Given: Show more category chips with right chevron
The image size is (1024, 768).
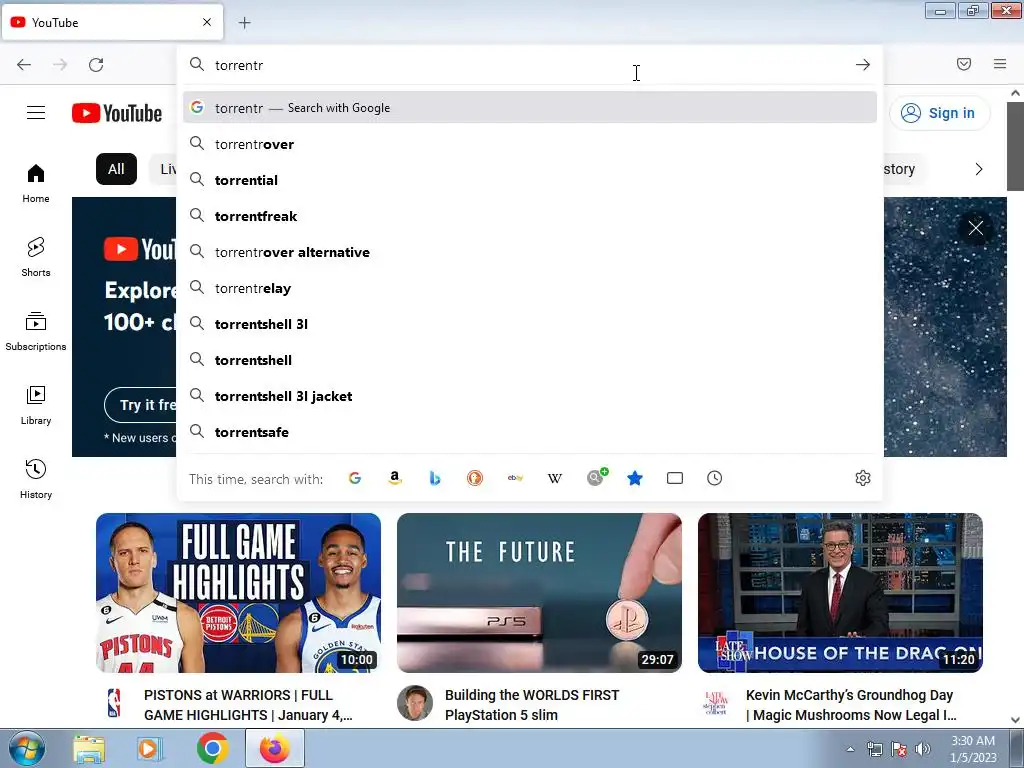Looking at the screenshot, I should (x=978, y=169).
